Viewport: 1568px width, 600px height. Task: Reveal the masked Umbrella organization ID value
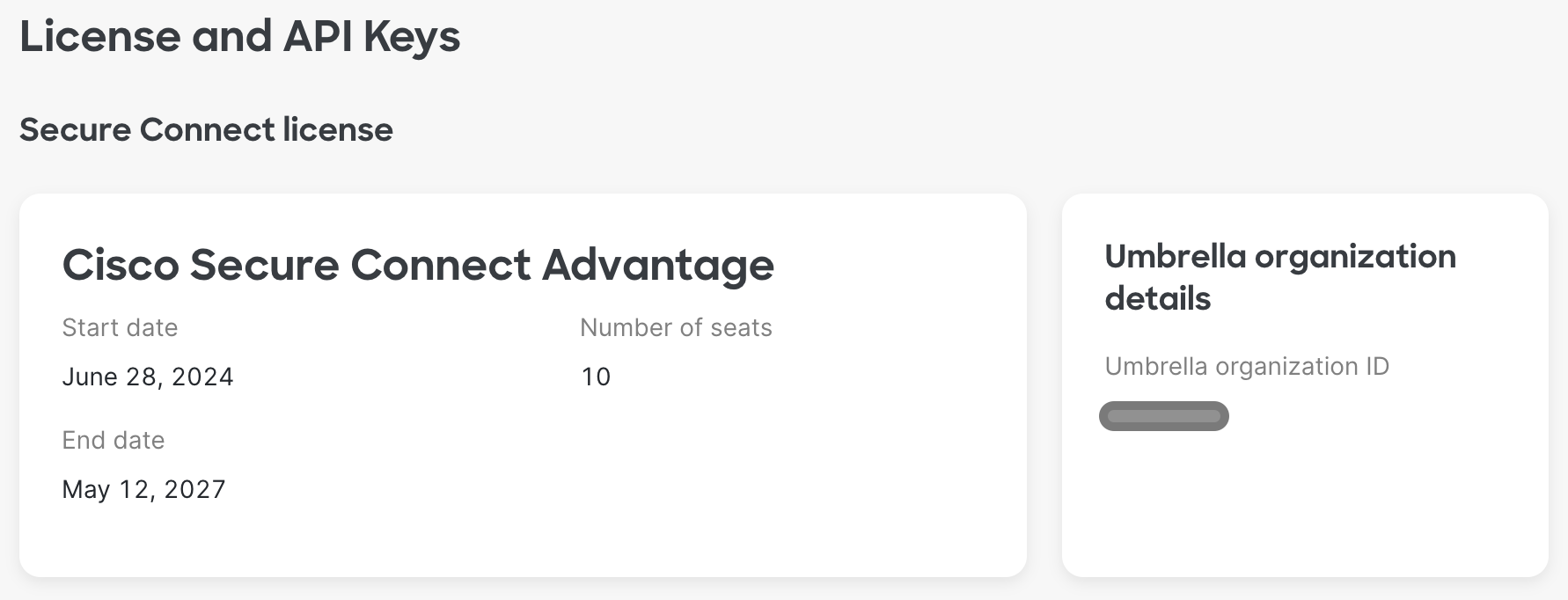[1163, 416]
